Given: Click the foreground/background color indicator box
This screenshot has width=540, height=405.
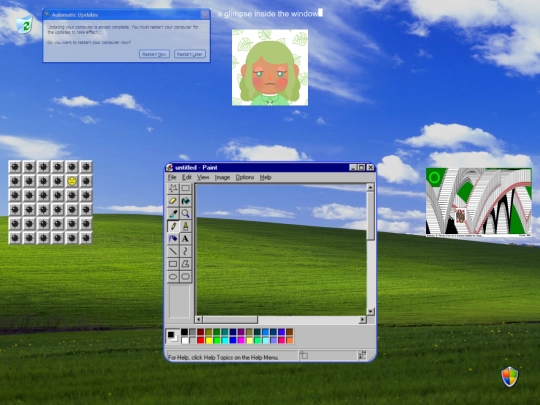Looking at the screenshot, I should click(173, 336).
